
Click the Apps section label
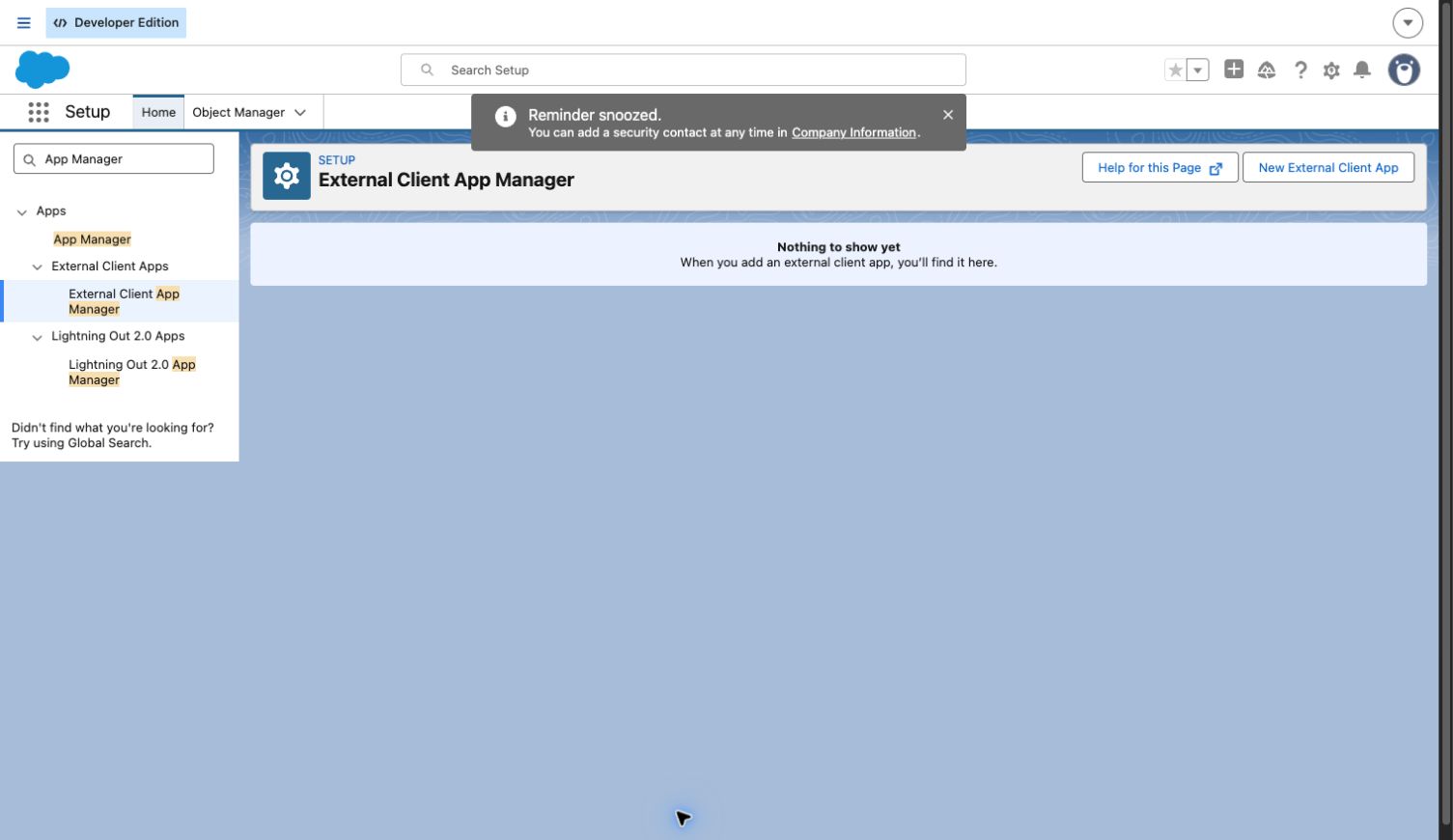pyautogui.click(x=51, y=210)
